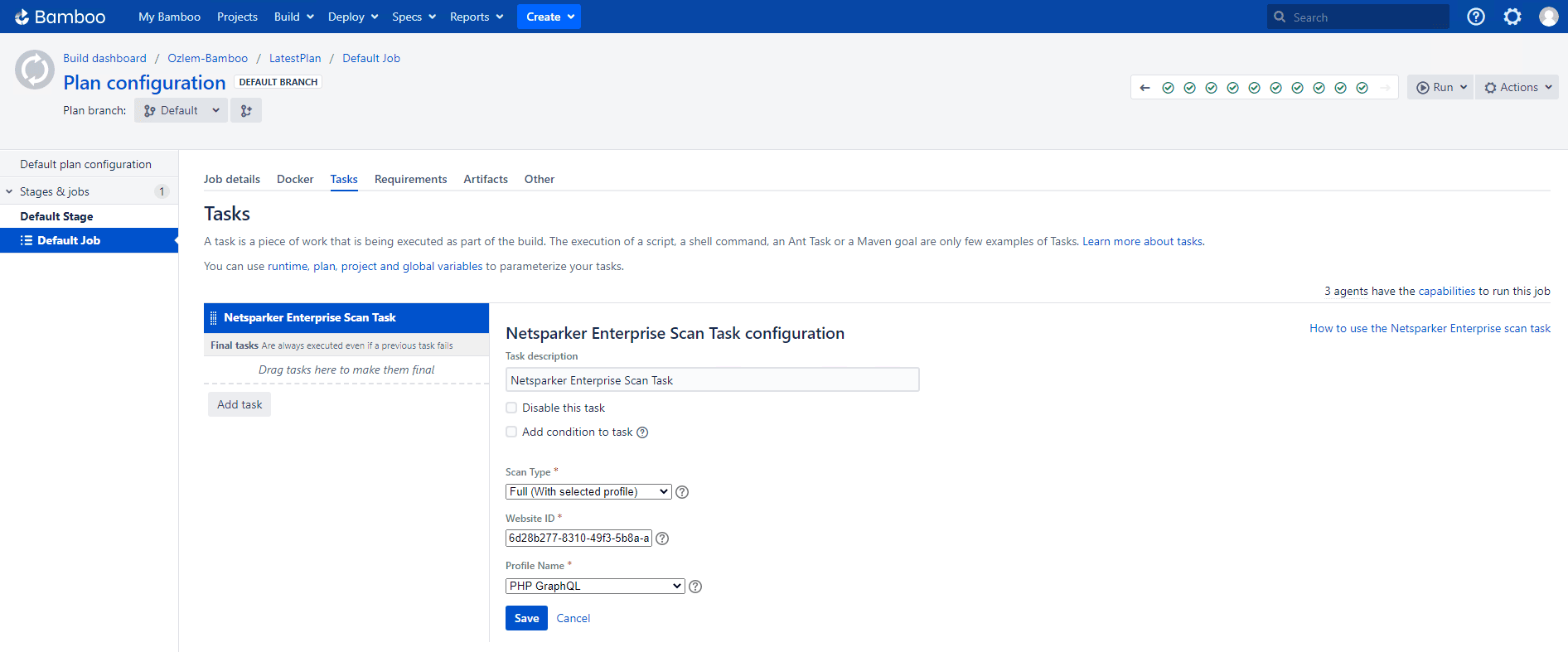Click help icon beside Profile Name
The image size is (1568, 652).
(695, 587)
